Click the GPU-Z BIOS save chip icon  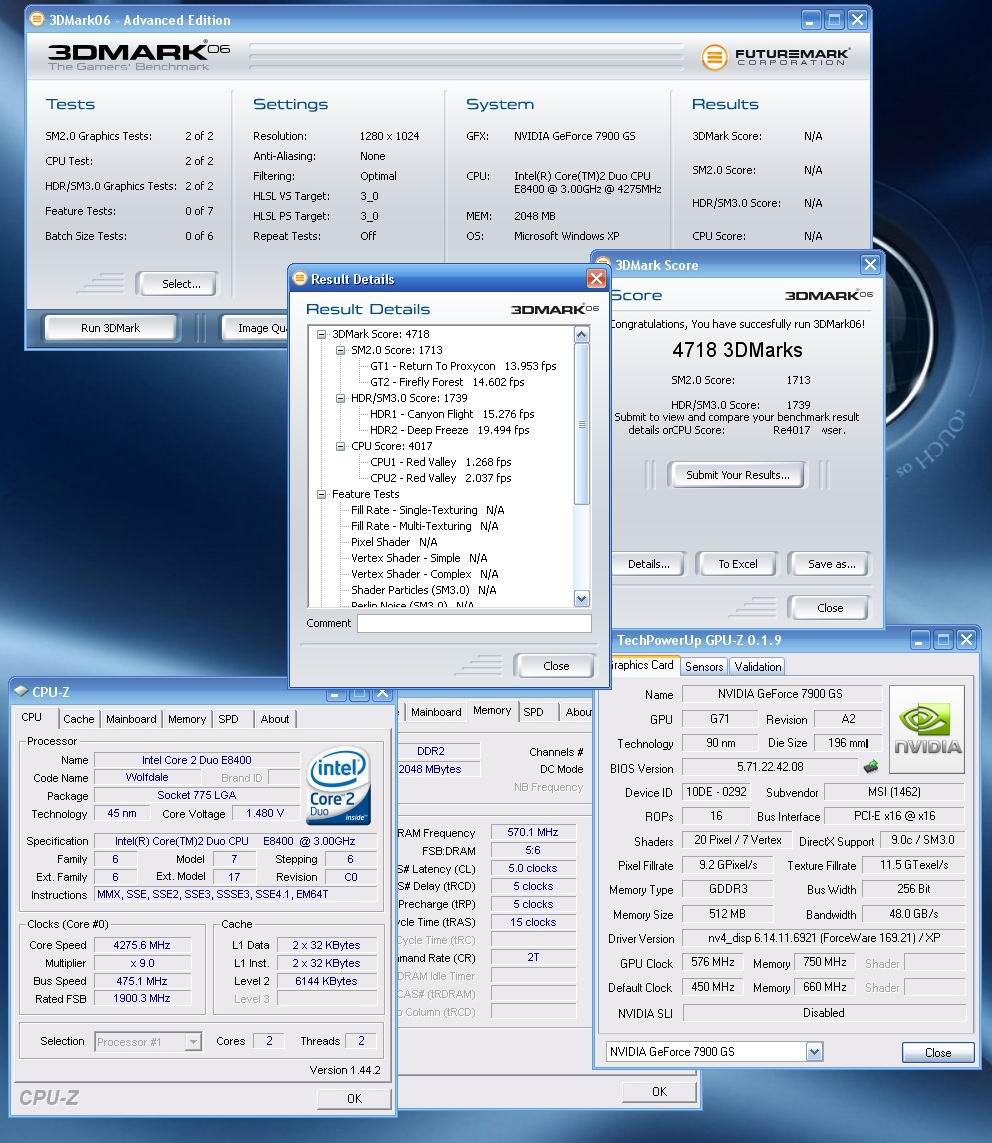pyautogui.click(x=870, y=767)
